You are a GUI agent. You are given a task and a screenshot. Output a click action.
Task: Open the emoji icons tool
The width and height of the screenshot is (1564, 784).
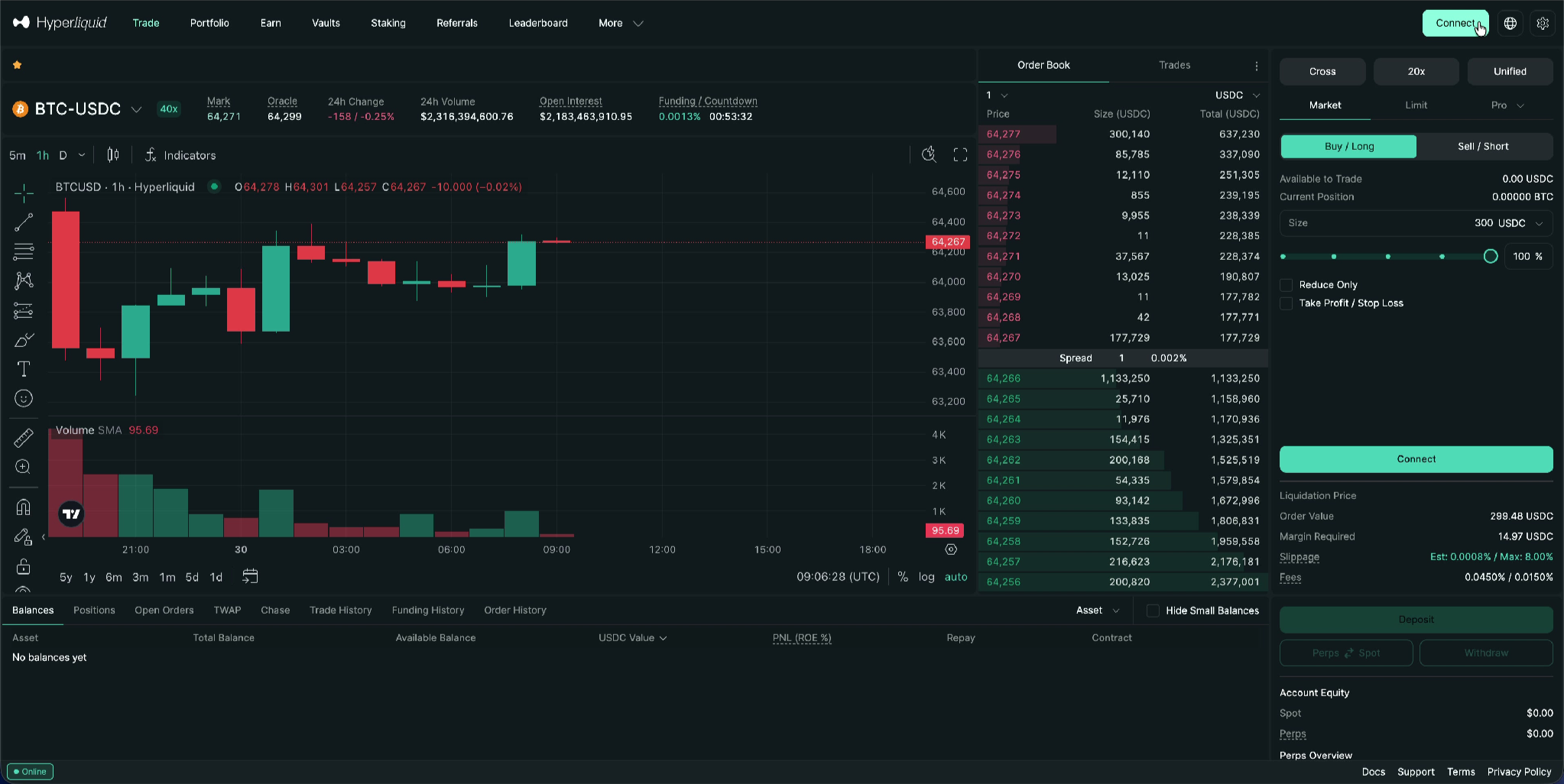[24, 398]
